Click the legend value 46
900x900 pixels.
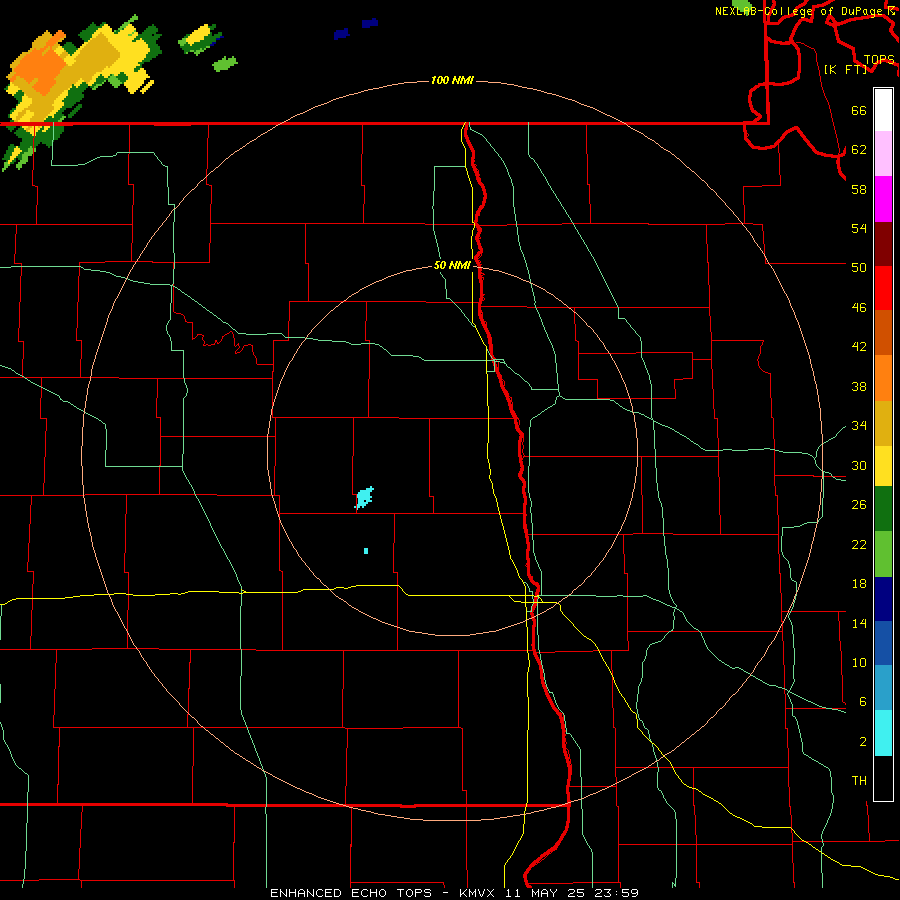(859, 308)
